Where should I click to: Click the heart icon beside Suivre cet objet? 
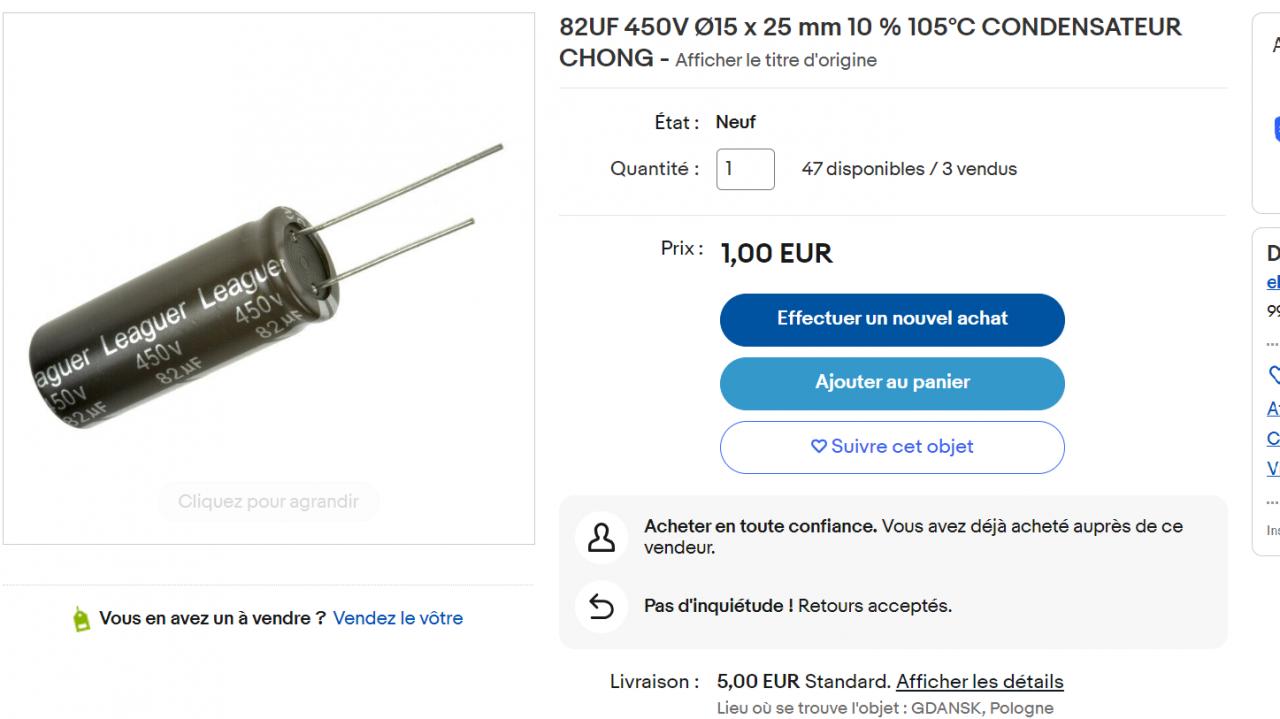click(818, 447)
